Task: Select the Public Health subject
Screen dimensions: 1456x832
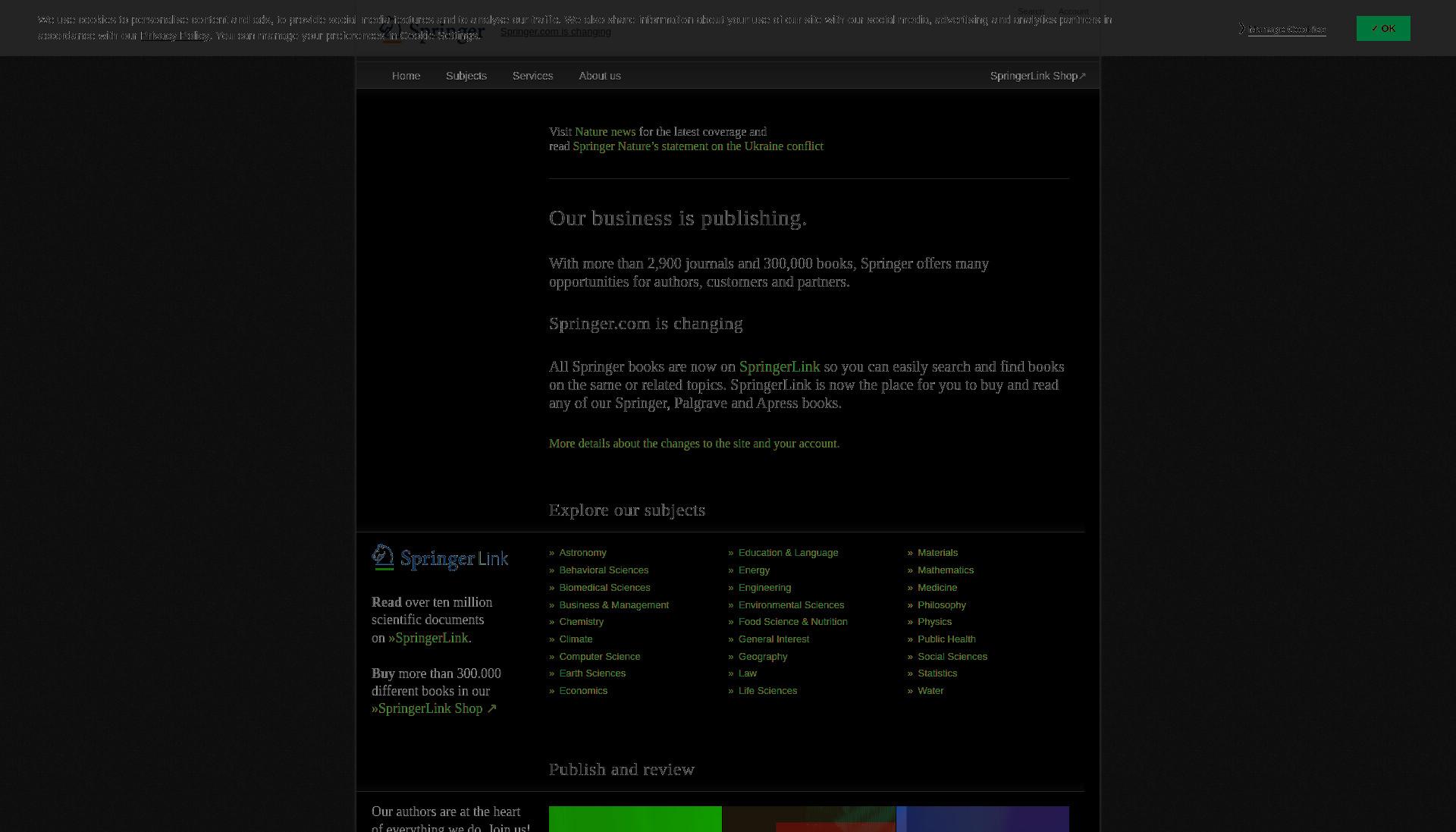Action: coord(946,639)
